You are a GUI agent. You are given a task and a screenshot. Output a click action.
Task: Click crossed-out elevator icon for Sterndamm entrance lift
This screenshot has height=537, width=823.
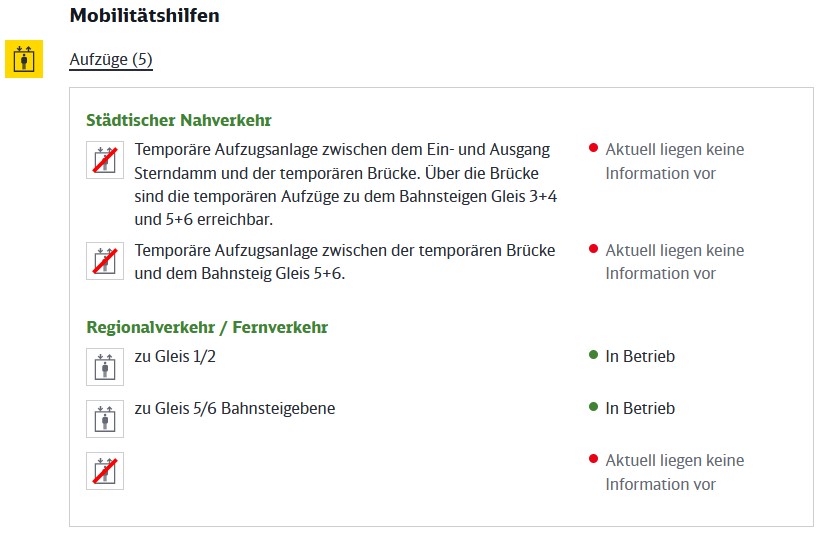(105, 160)
